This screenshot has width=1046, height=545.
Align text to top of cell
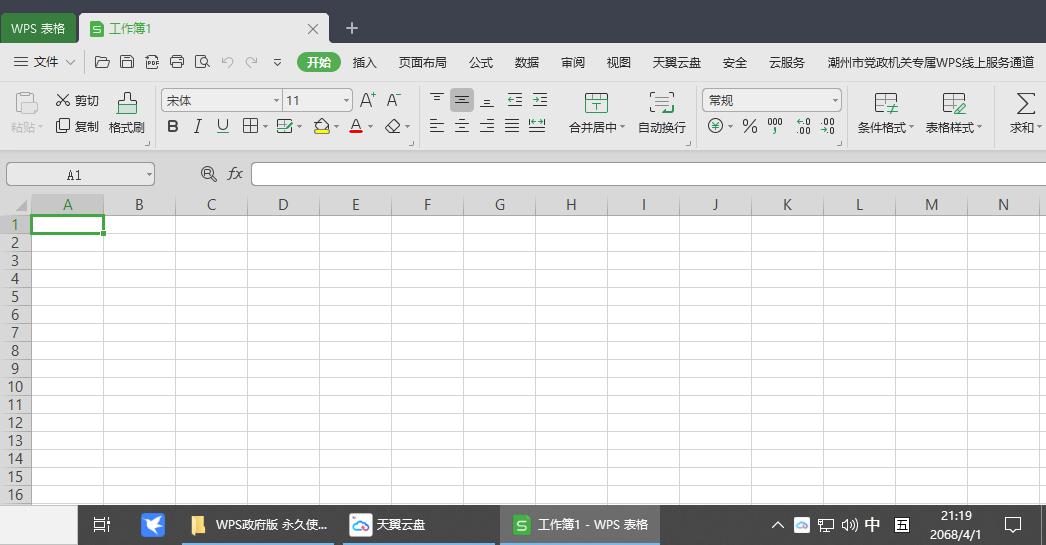point(437,100)
